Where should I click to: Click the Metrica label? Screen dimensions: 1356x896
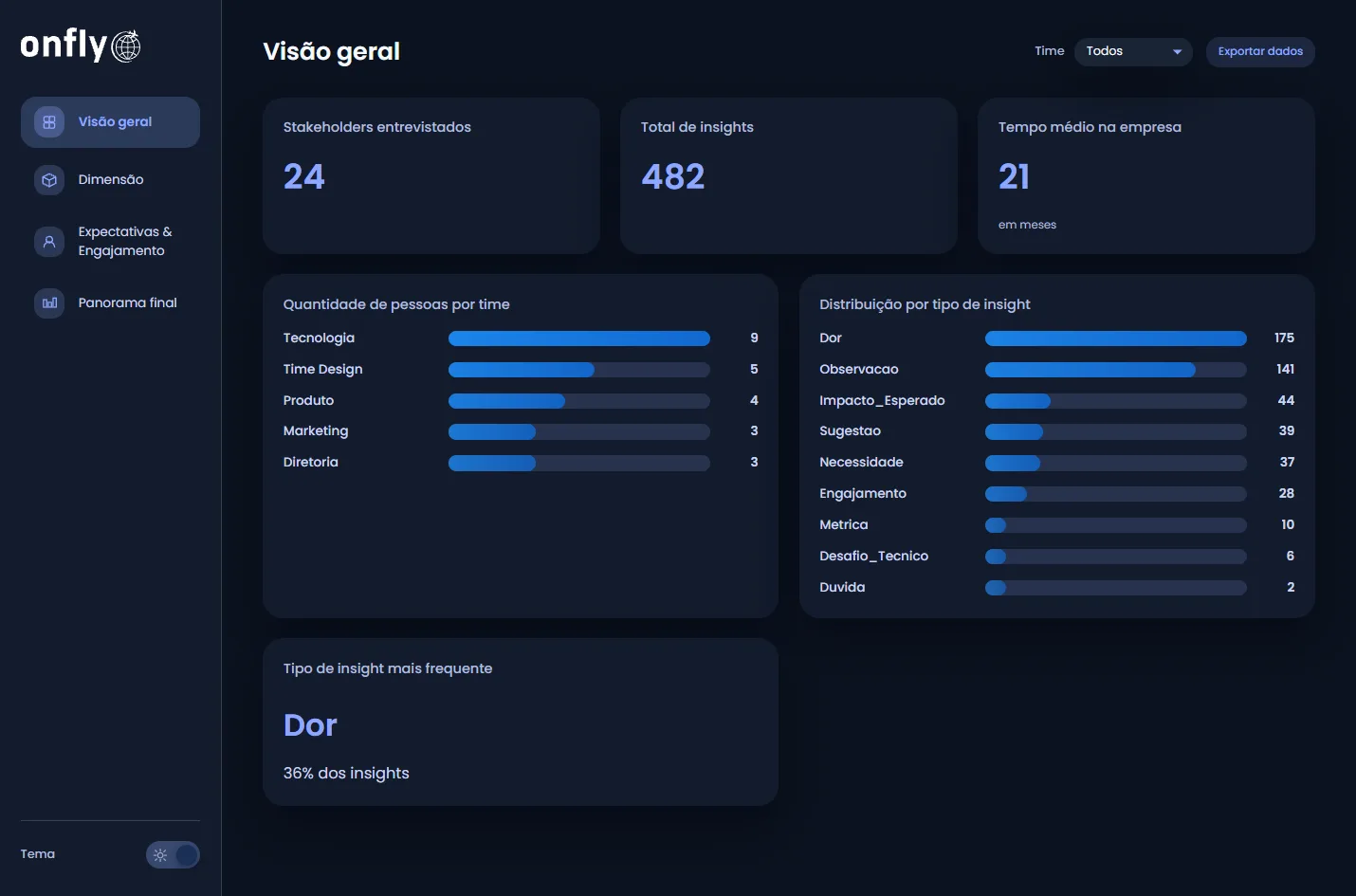tap(844, 525)
